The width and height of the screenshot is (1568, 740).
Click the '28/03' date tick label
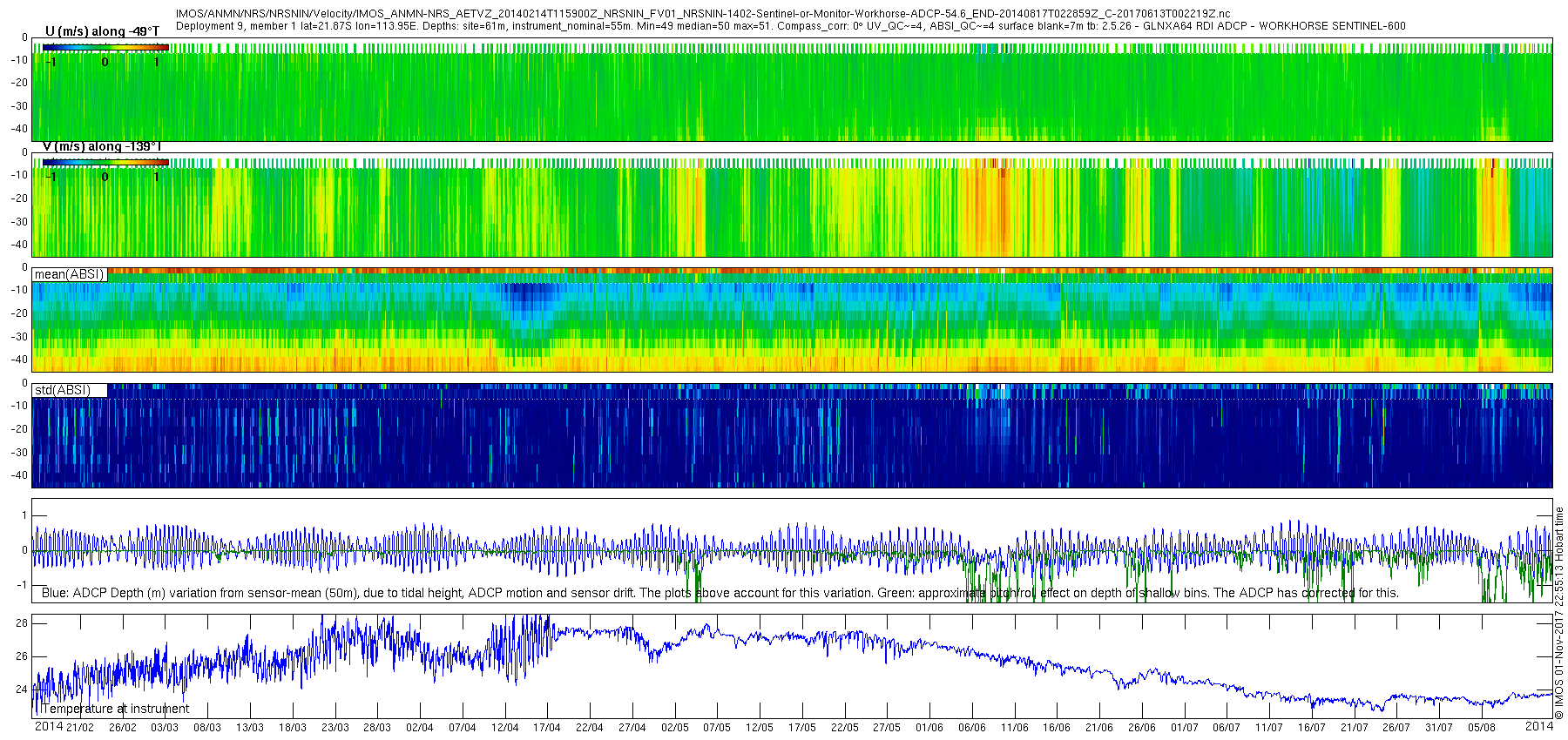(x=377, y=728)
